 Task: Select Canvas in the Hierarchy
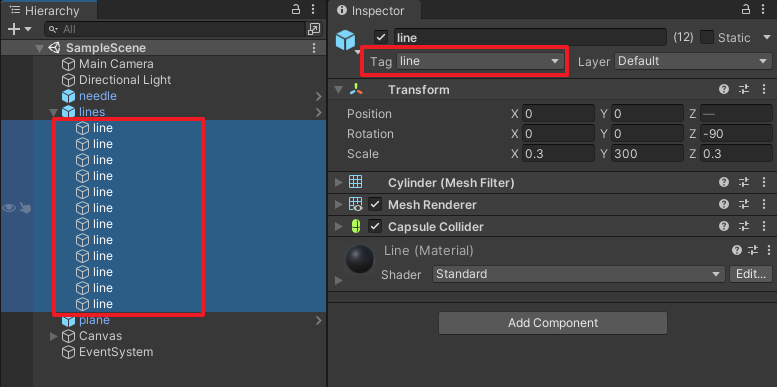pyautogui.click(x=100, y=336)
